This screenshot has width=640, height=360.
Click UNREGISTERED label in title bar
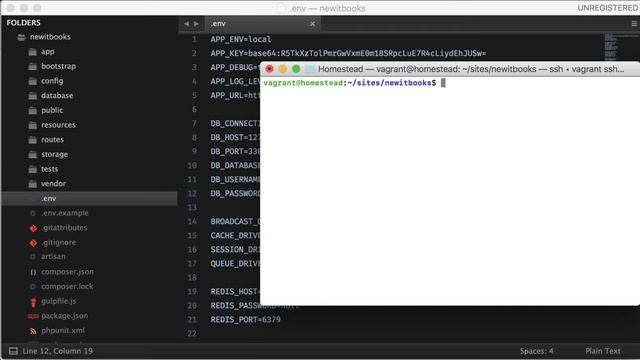pyautogui.click(x=607, y=8)
